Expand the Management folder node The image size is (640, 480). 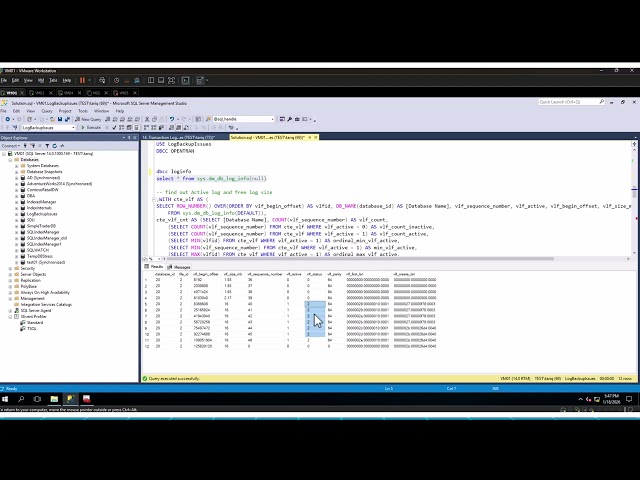tap(10, 298)
